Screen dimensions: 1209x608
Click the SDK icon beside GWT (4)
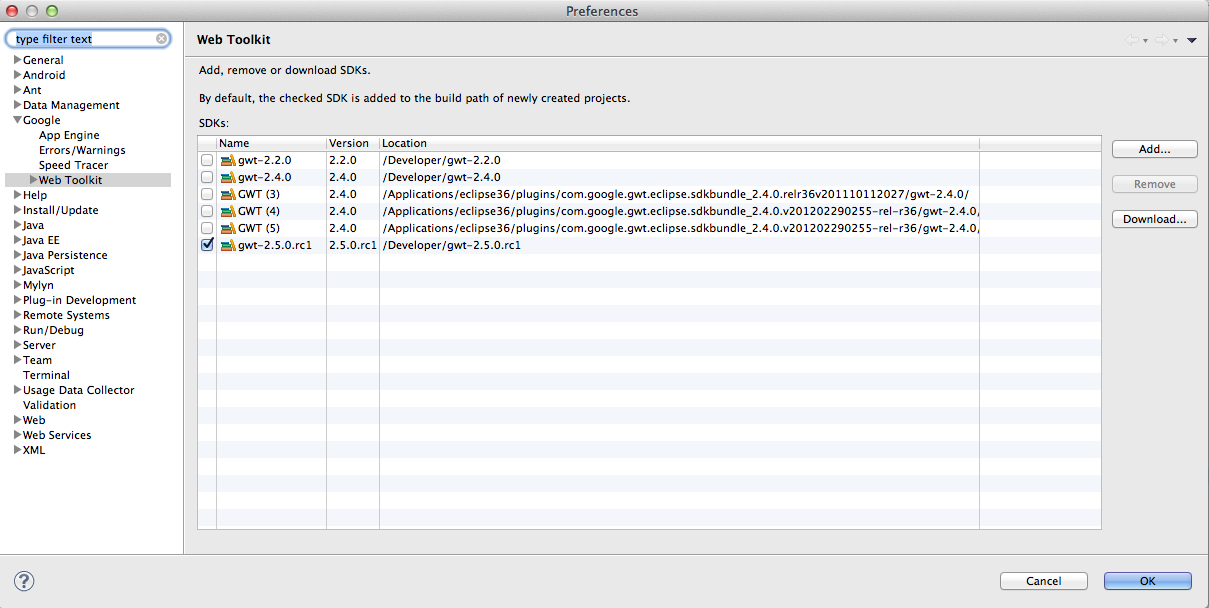coord(227,211)
